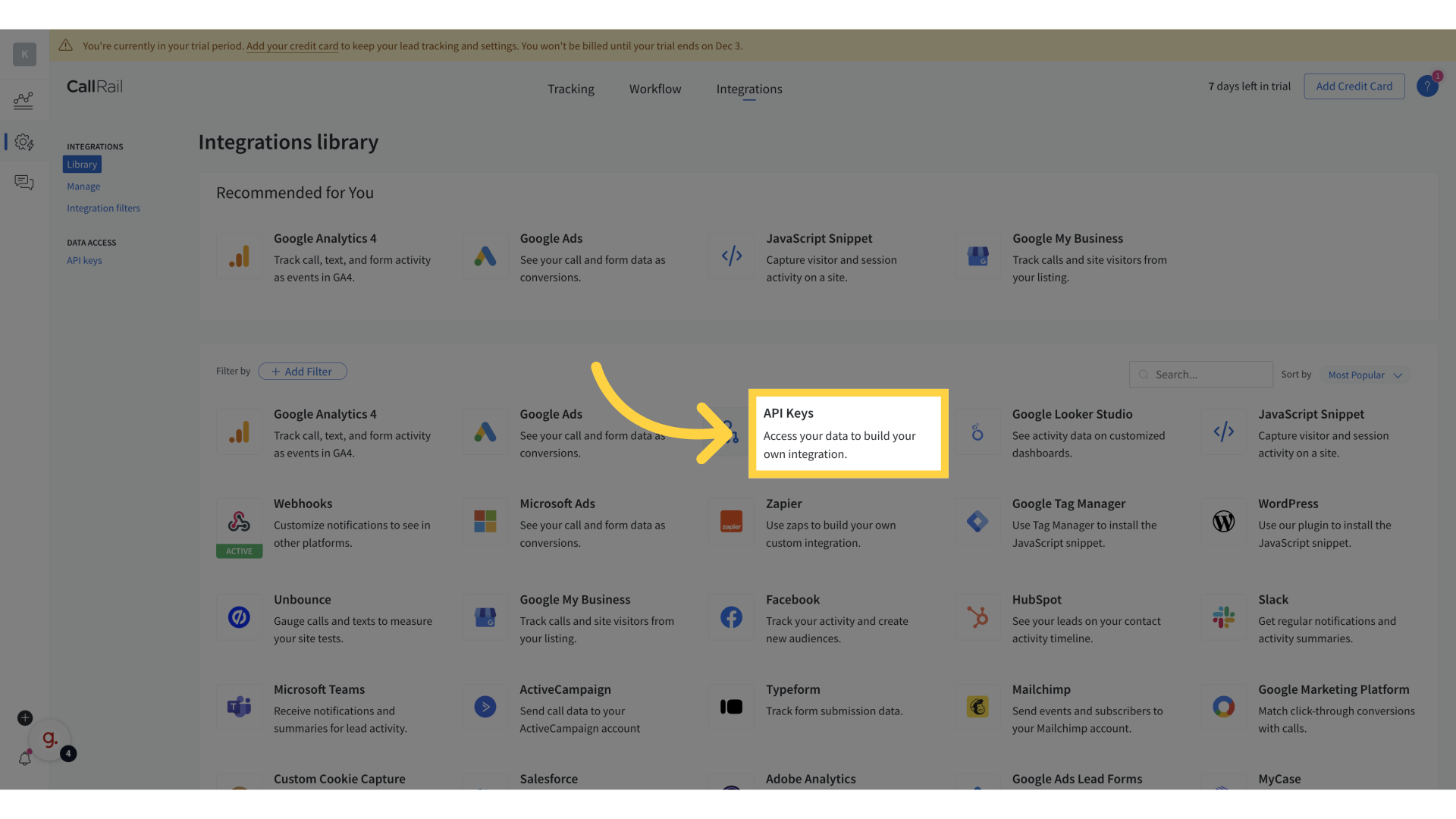Open the Facebook integration icon
Image resolution: width=1456 pixels, height=819 pixels.
[730, 617]
